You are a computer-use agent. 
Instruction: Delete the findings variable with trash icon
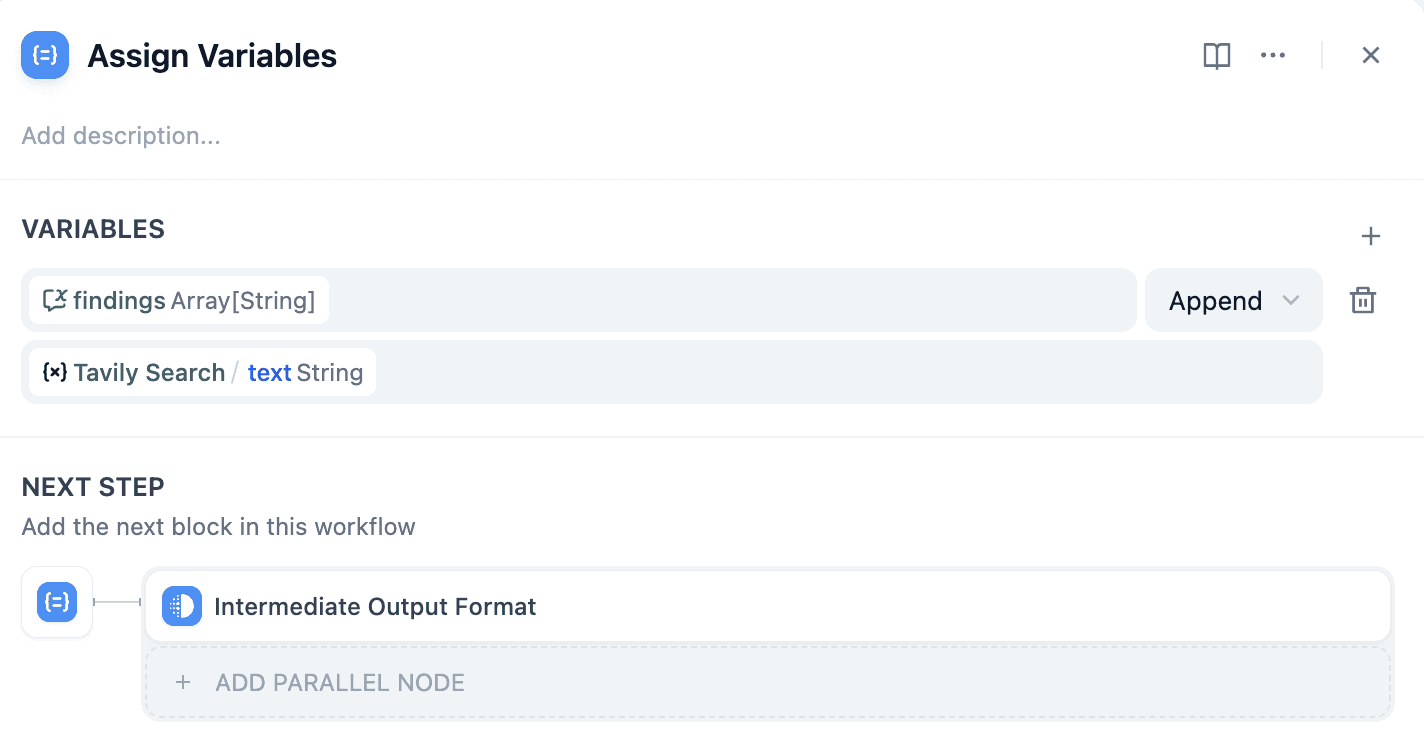(1363, 301)
